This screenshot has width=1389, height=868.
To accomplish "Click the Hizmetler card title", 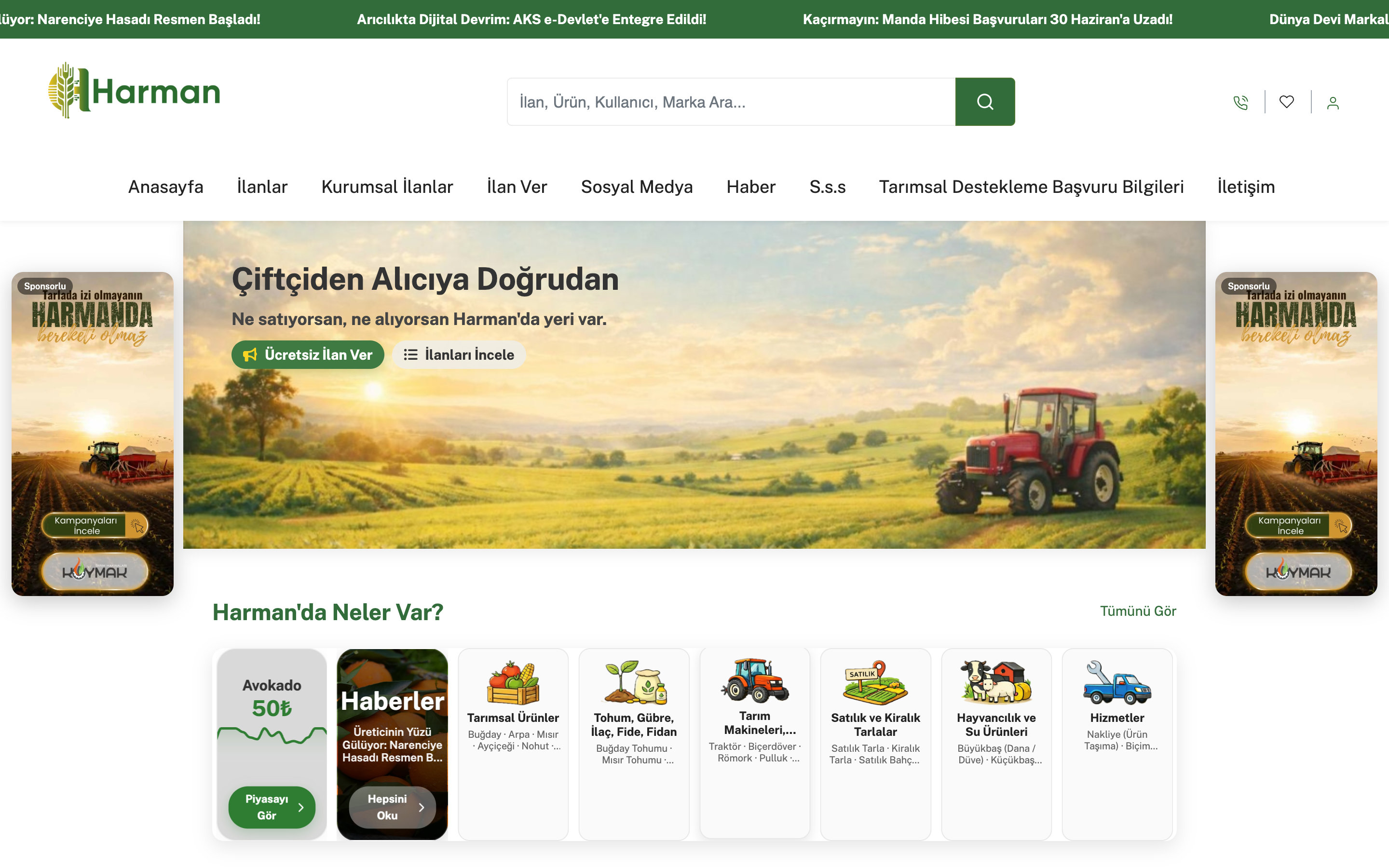I will (x=1117, y=718).
